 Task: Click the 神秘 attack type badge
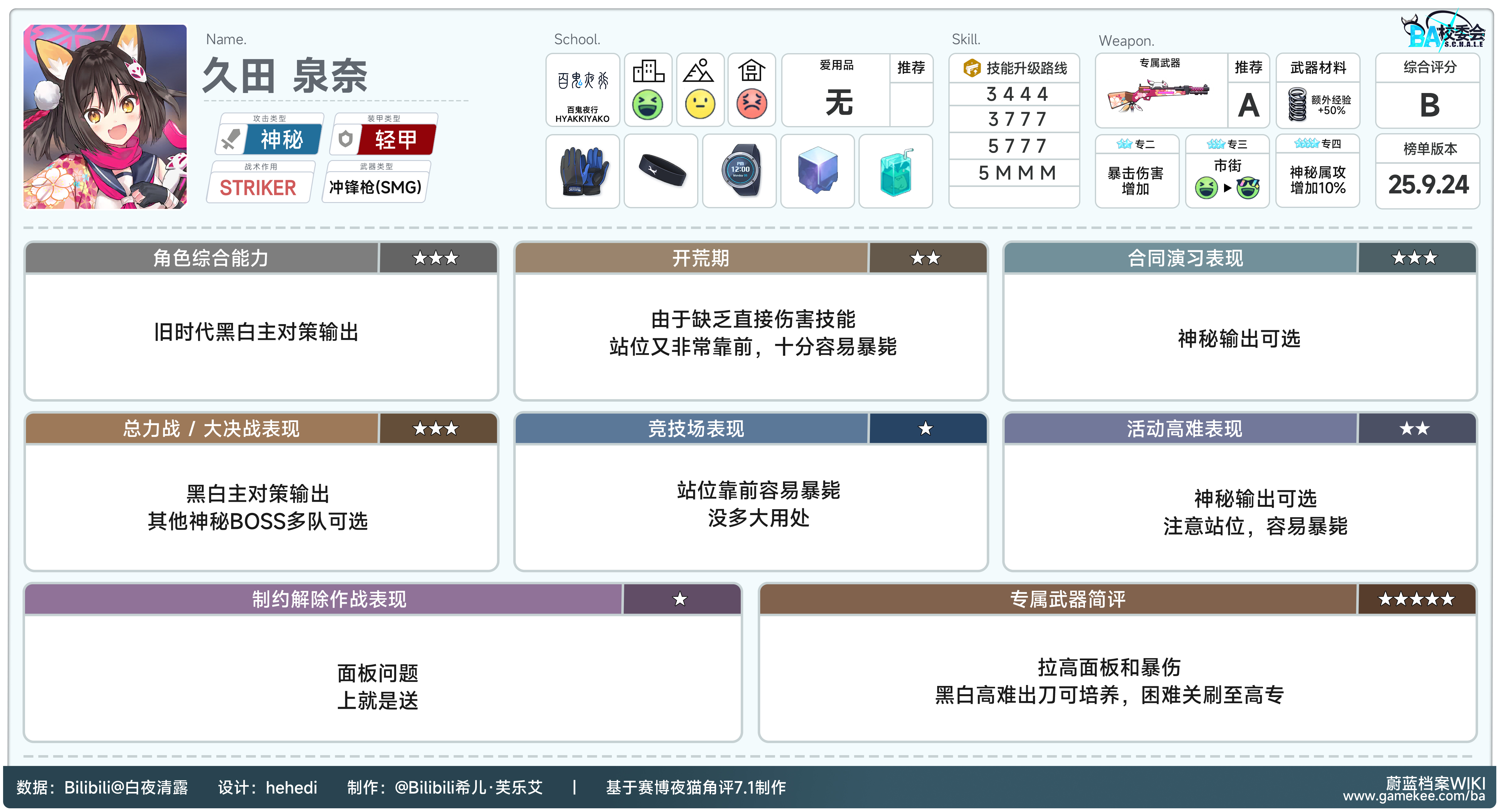[x=282, y=140]
